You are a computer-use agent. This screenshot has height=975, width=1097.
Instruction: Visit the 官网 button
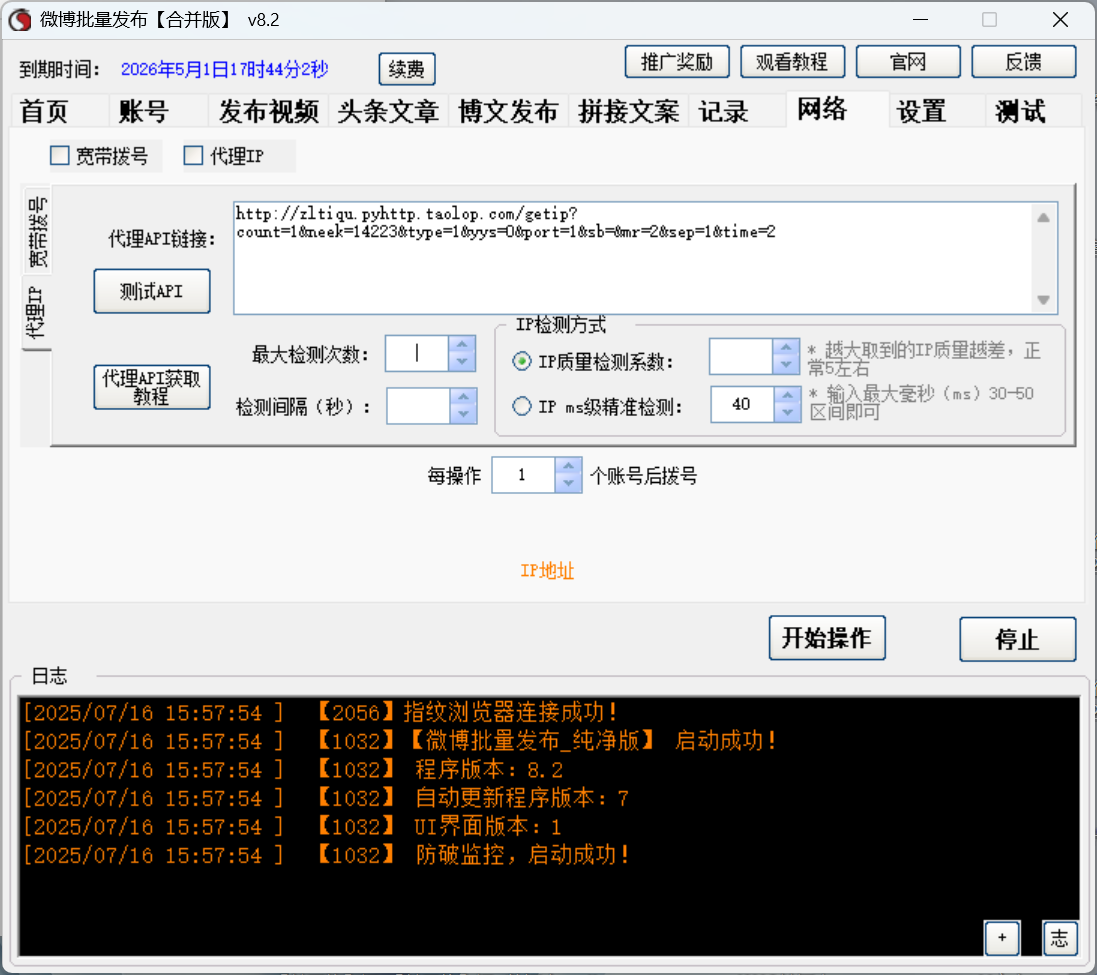pos(908,62)
